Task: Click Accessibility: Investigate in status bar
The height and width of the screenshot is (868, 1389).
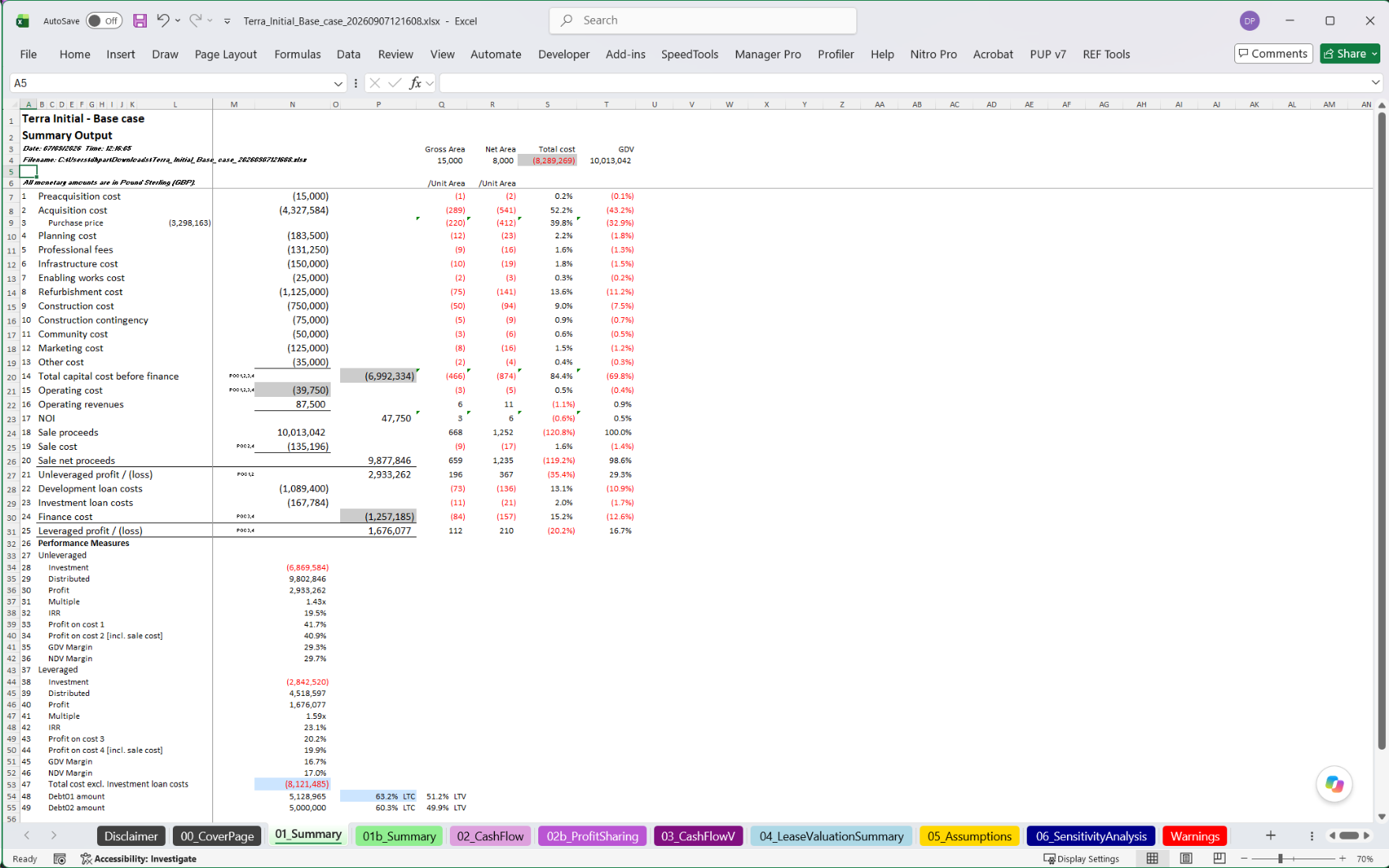Action: pyautogui.click(x=139, y=859)
